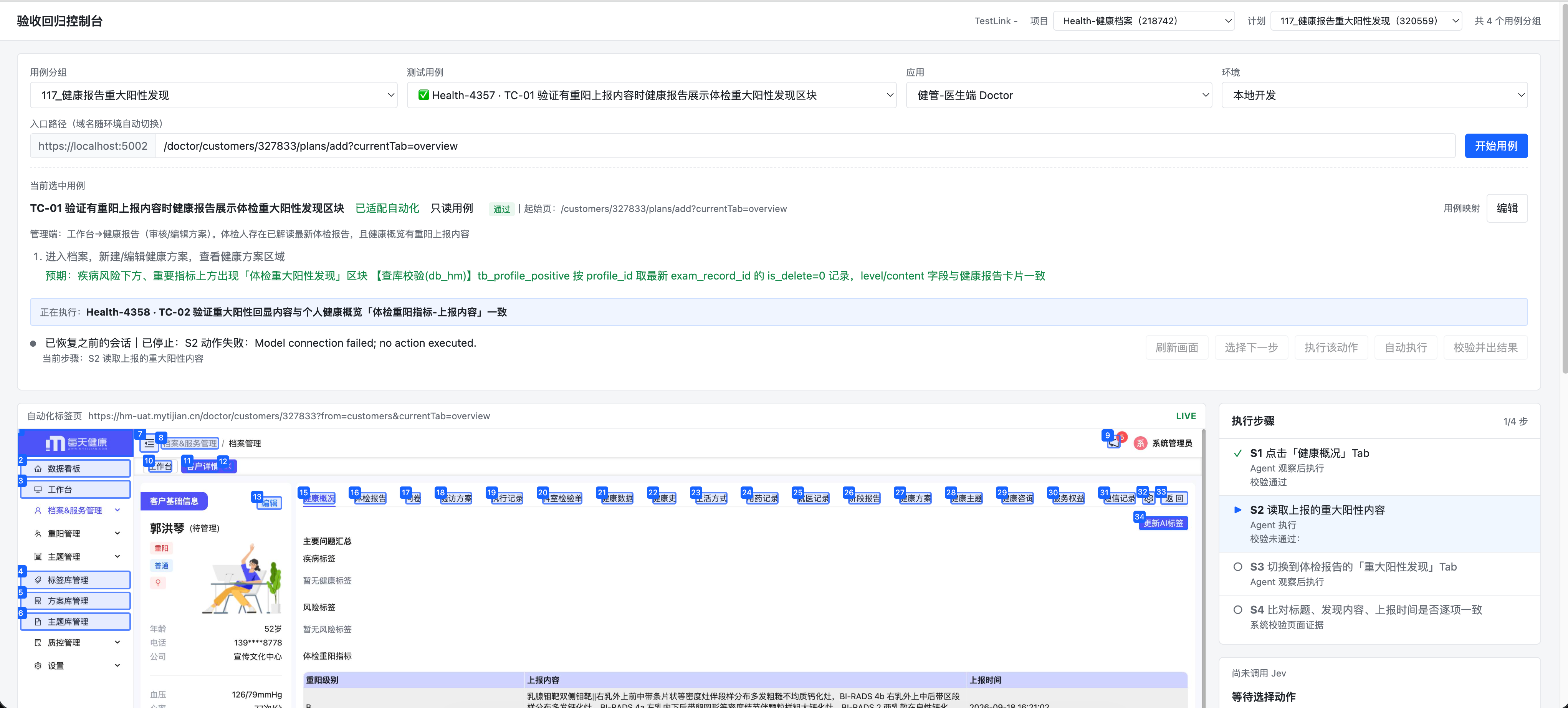The height and width of the screenshot is (708, 1568).
Task: Open the notification megaphone icon
Action: [x=1113, y=443]
